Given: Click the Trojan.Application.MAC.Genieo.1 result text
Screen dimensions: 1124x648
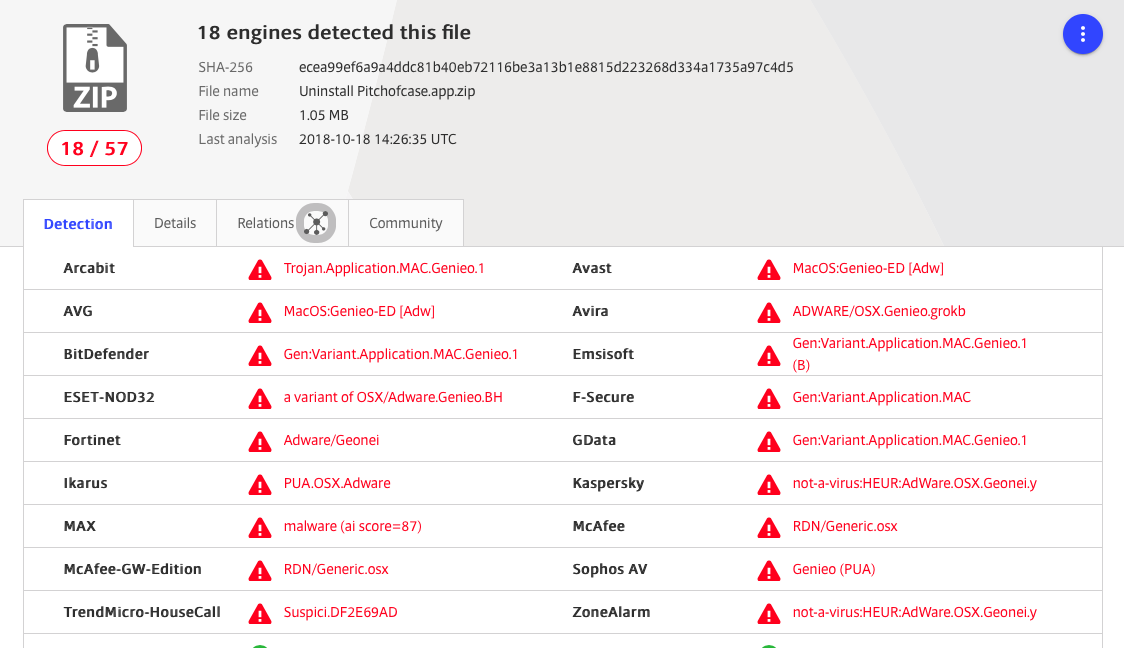Looking at the screenshot, I should 384,268.
